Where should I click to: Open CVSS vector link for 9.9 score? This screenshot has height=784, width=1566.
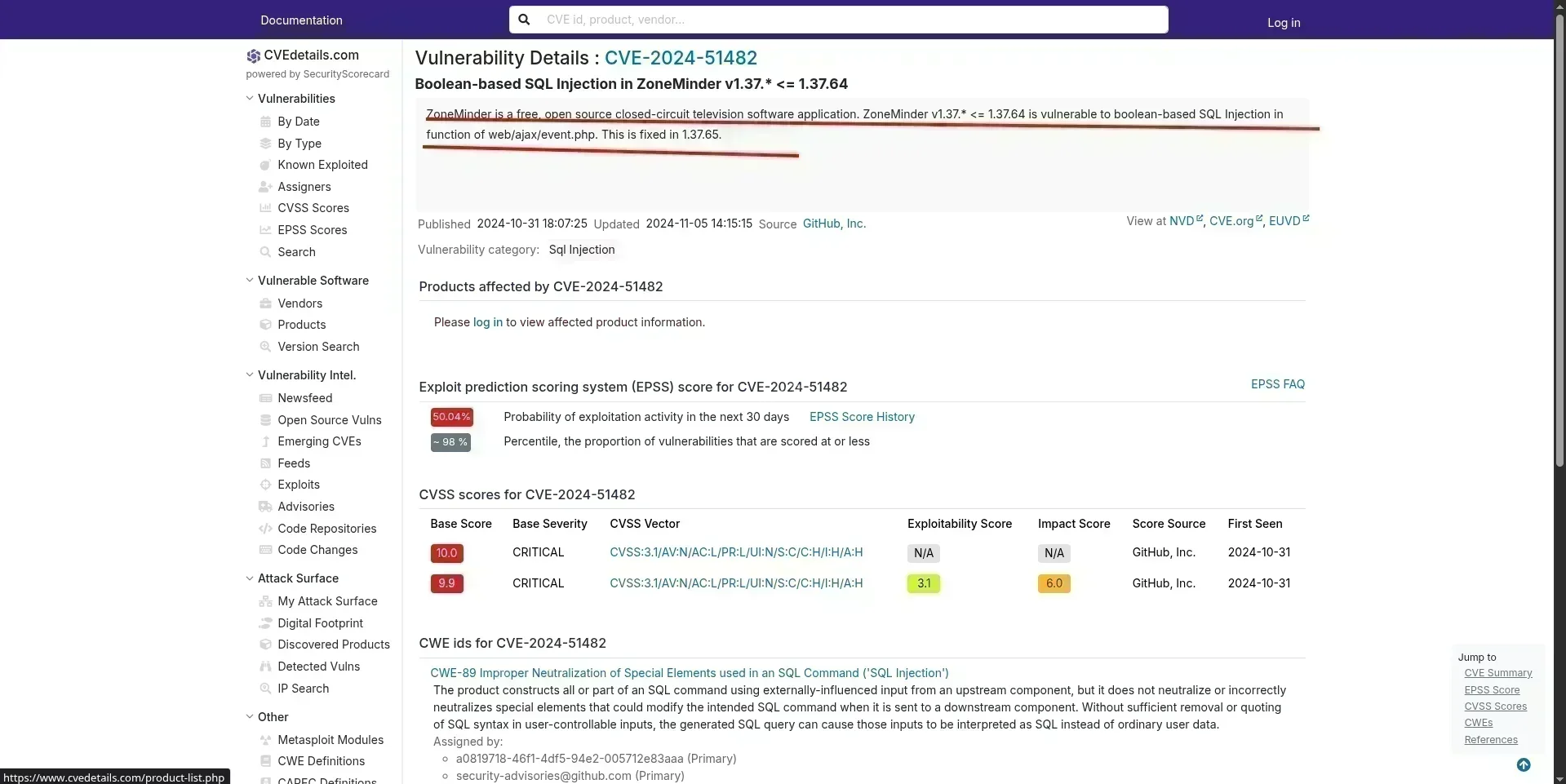coord(736,583)
